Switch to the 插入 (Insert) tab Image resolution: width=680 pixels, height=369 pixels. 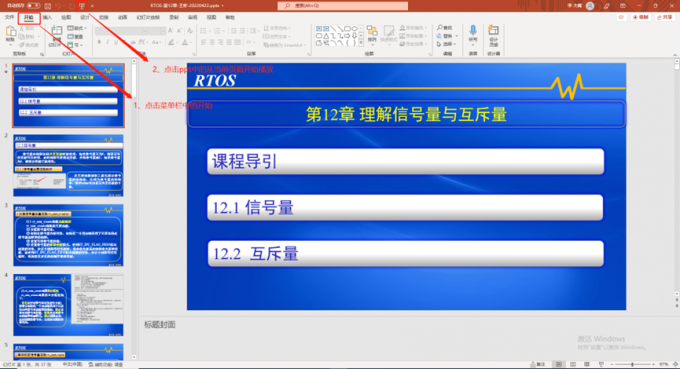(47, 17)
